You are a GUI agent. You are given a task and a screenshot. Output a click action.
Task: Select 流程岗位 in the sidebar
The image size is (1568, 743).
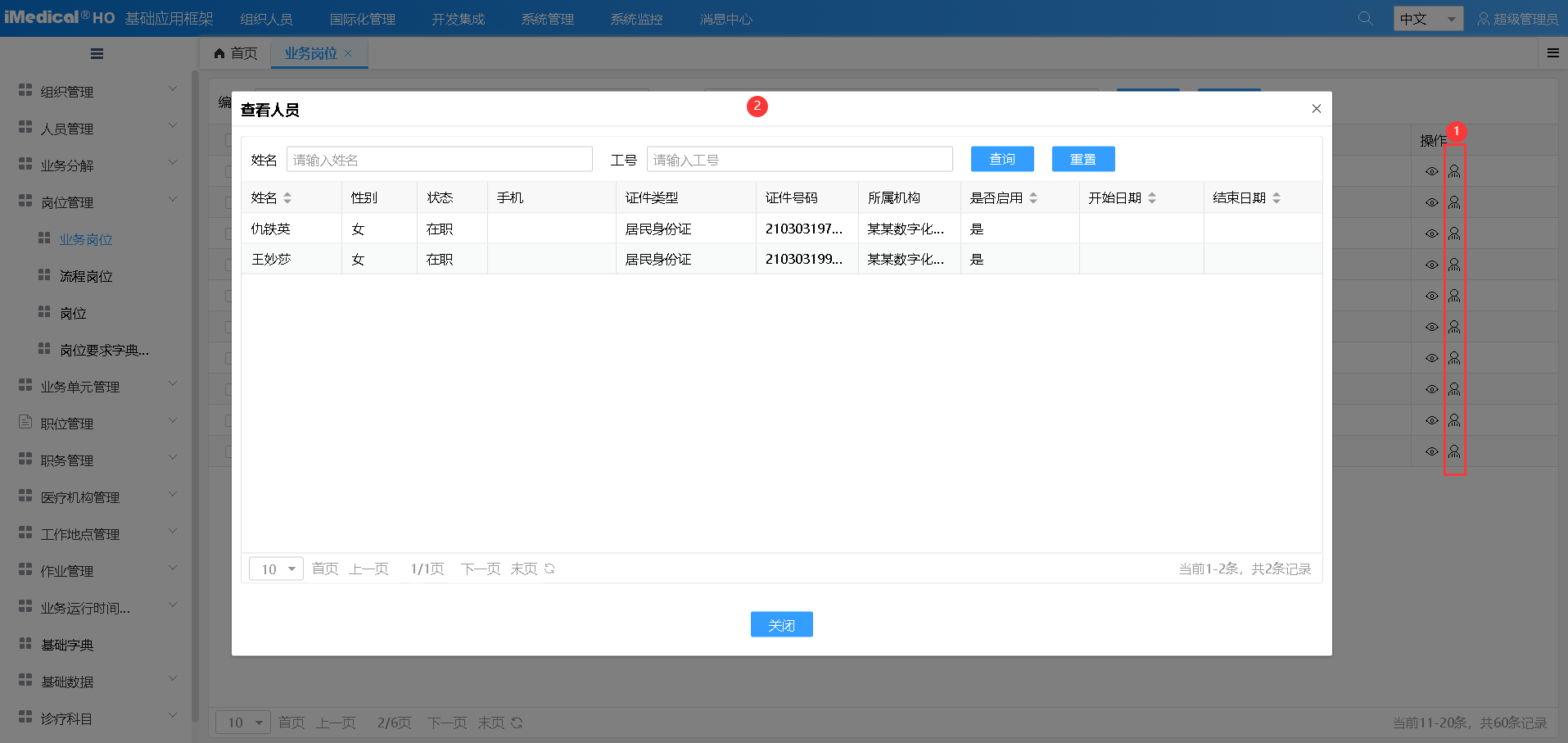coord(86,276)
